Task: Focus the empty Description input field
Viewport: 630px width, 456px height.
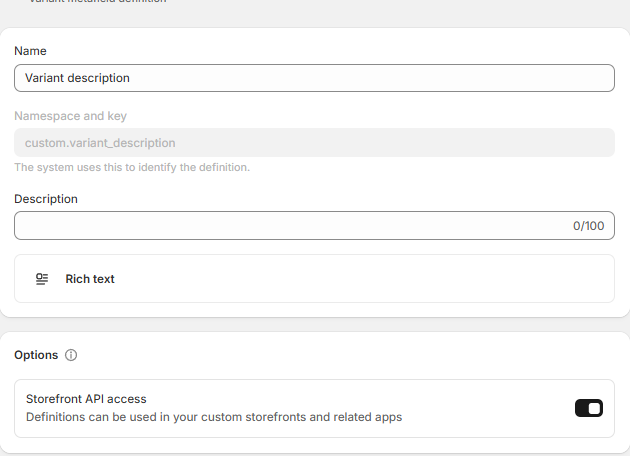Action: point(290,226)
